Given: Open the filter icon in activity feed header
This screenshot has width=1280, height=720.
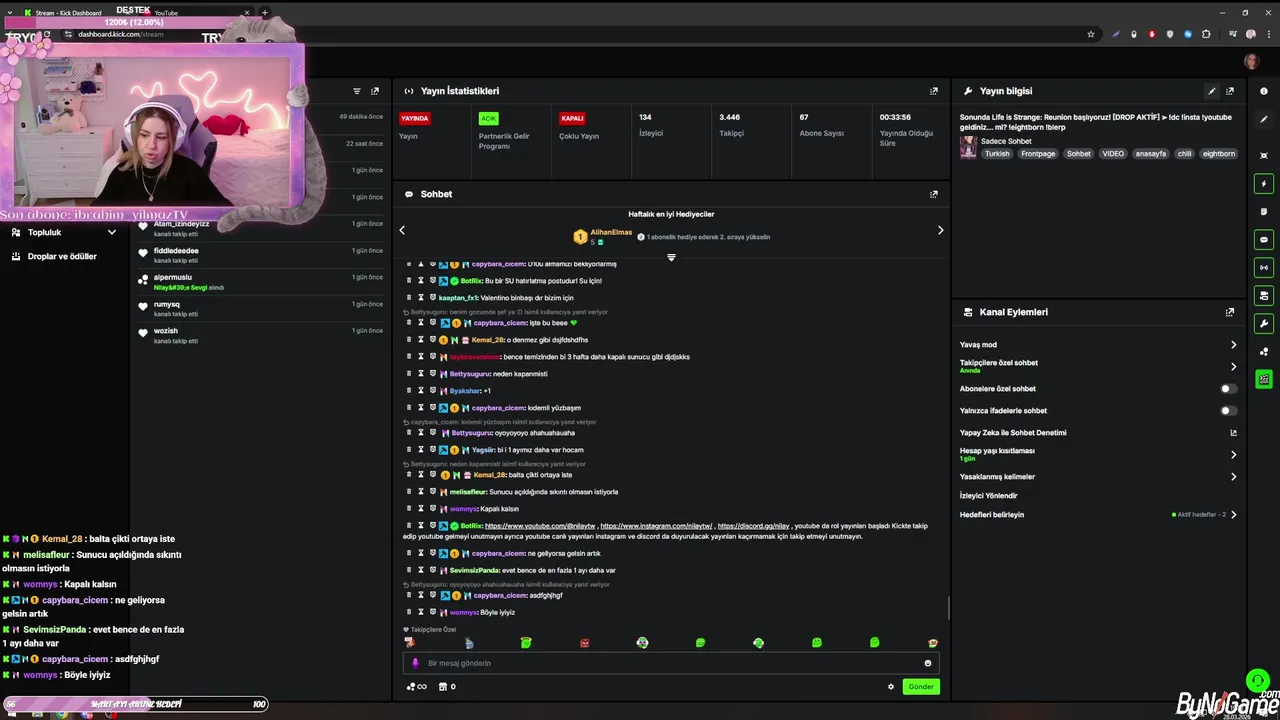Looking at the screenshot, I should click(357, 91).
